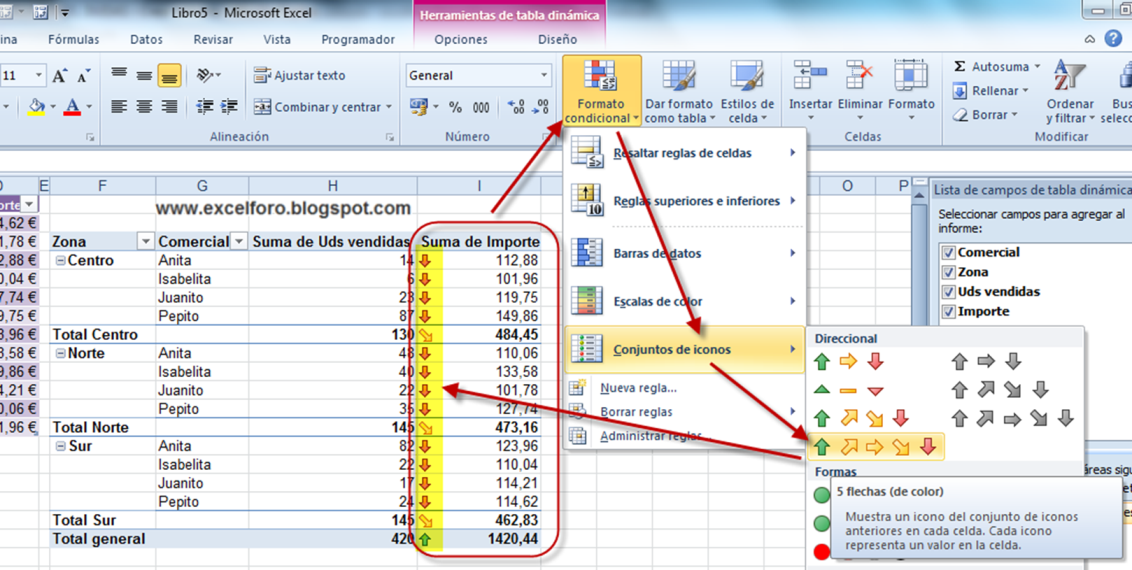
Task: Apply percent style format
Action: coord(456,108)
